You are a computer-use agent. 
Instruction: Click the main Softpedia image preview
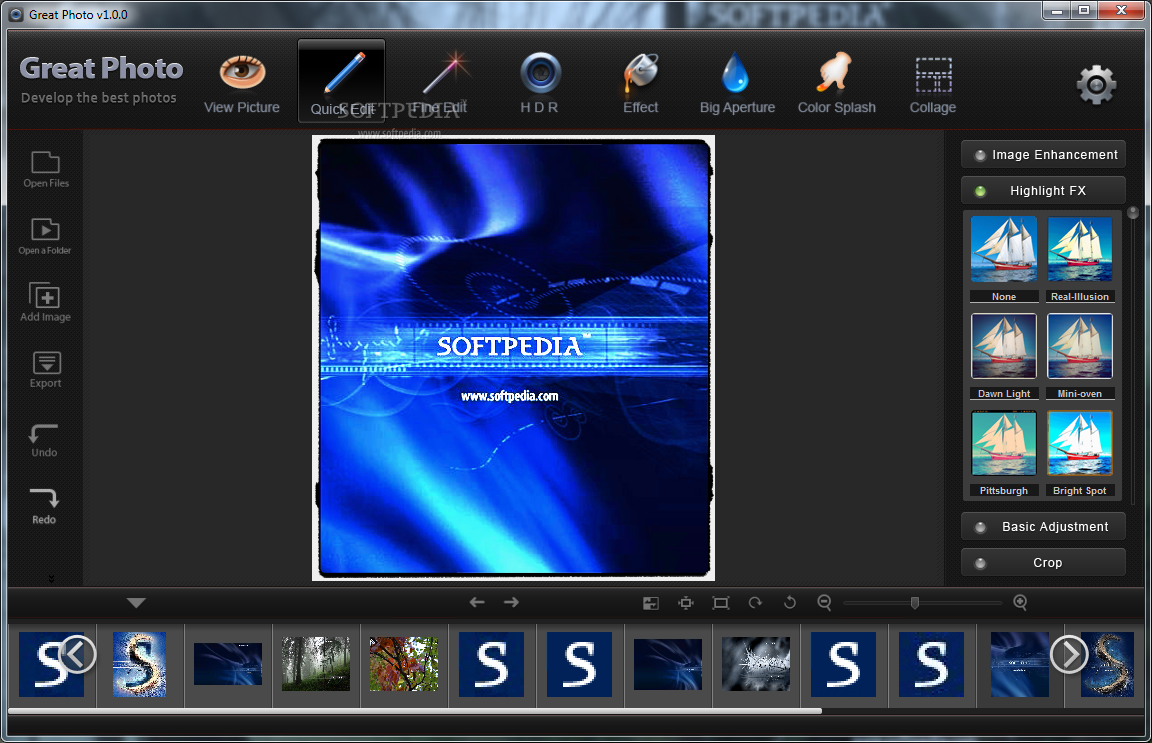514,358
